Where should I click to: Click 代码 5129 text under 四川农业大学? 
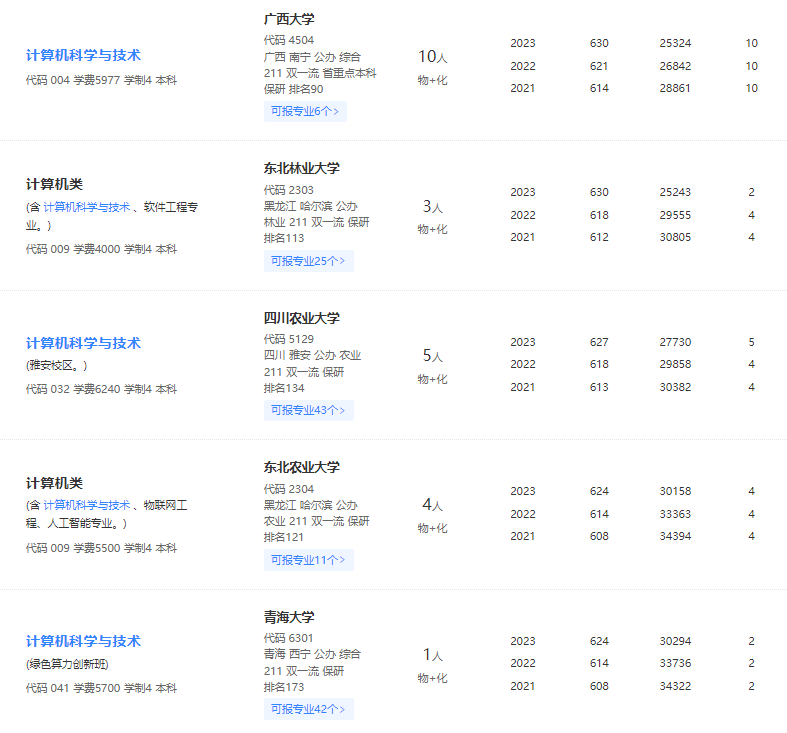click(289, 339)
